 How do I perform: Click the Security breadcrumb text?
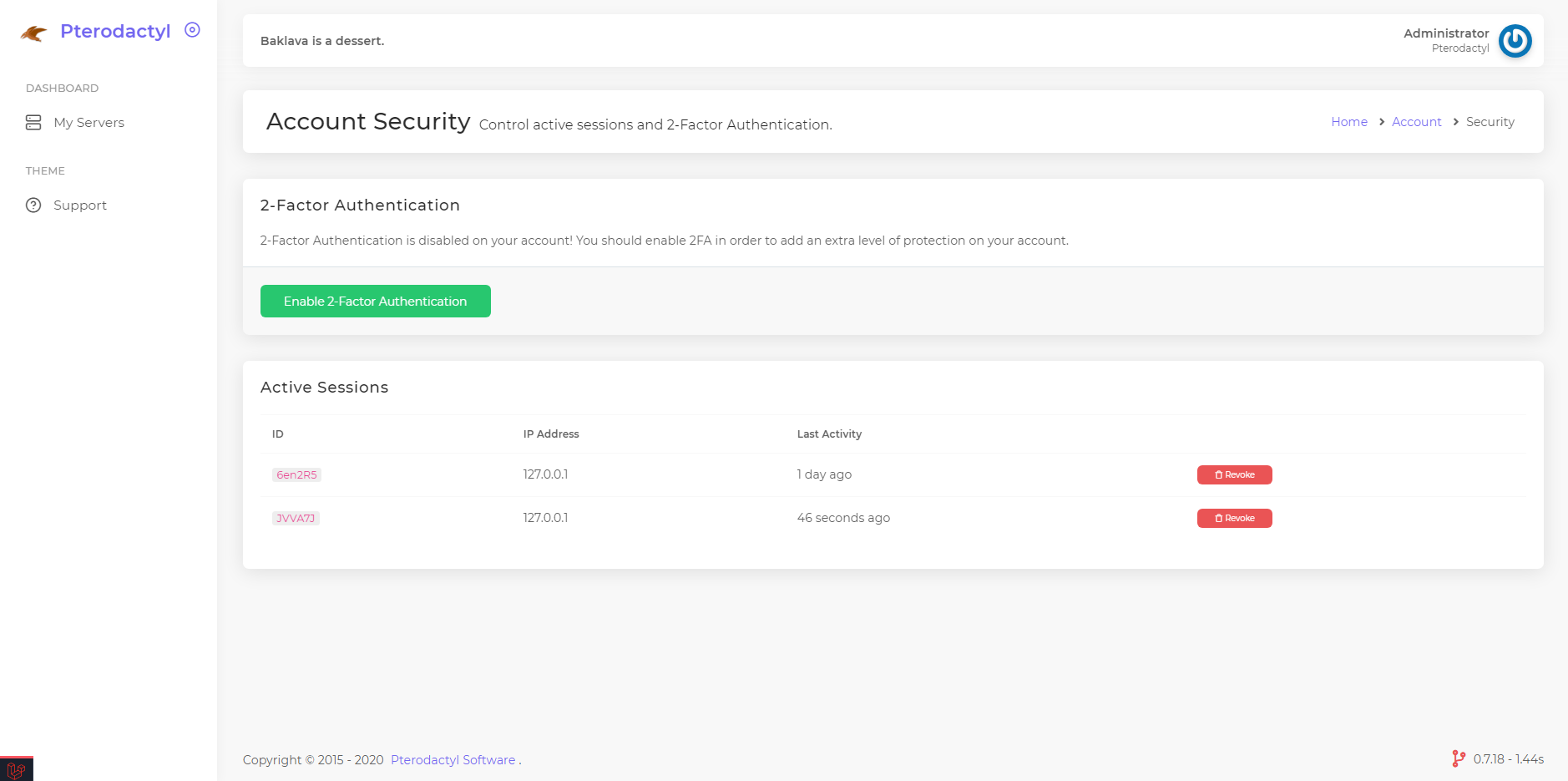pyautogui.click(x=1490, y=122)
